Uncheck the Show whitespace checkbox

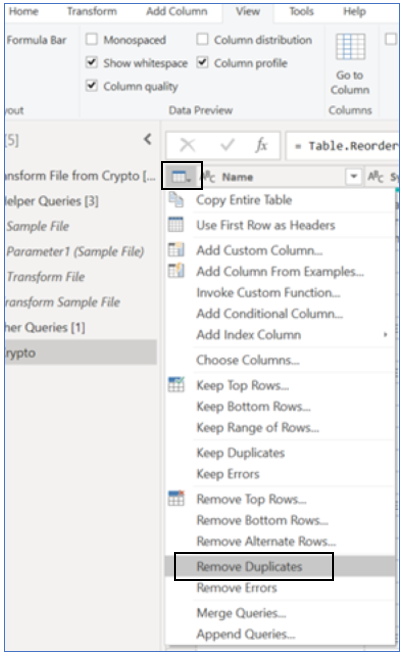pos(92,63)
